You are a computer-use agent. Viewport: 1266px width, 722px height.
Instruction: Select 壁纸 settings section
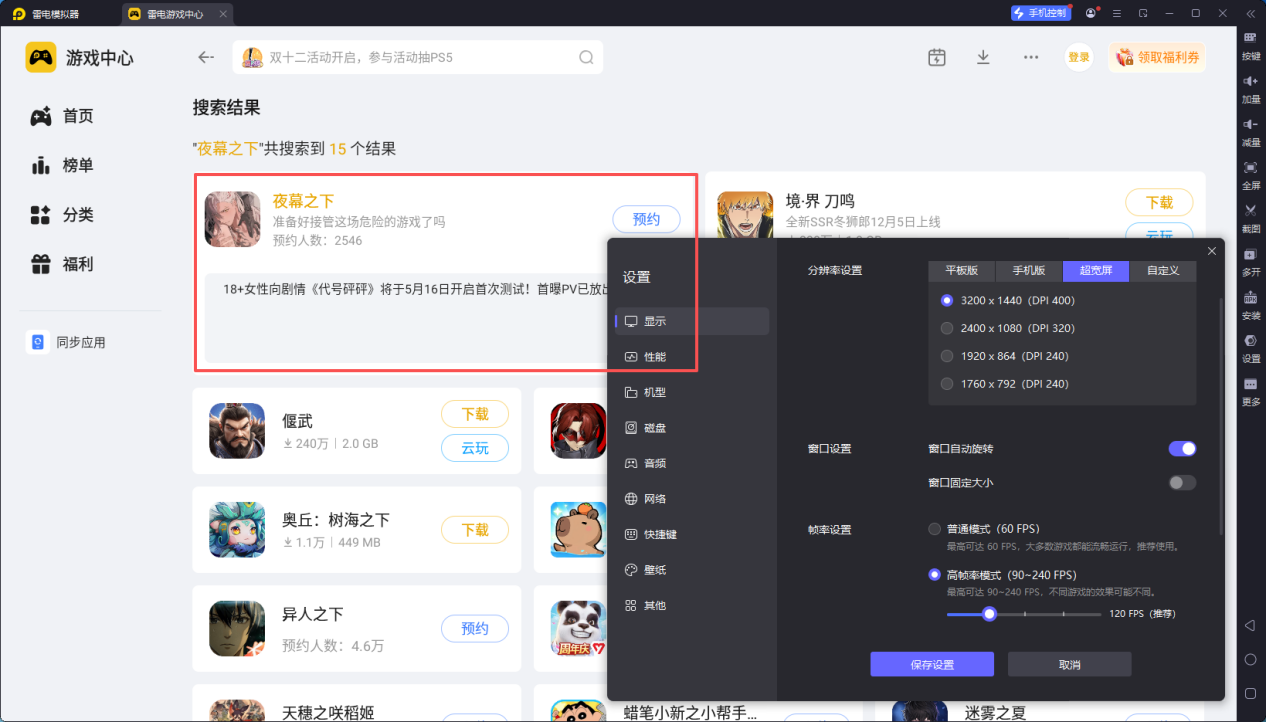pyautogui.click(x=692, y=569)
